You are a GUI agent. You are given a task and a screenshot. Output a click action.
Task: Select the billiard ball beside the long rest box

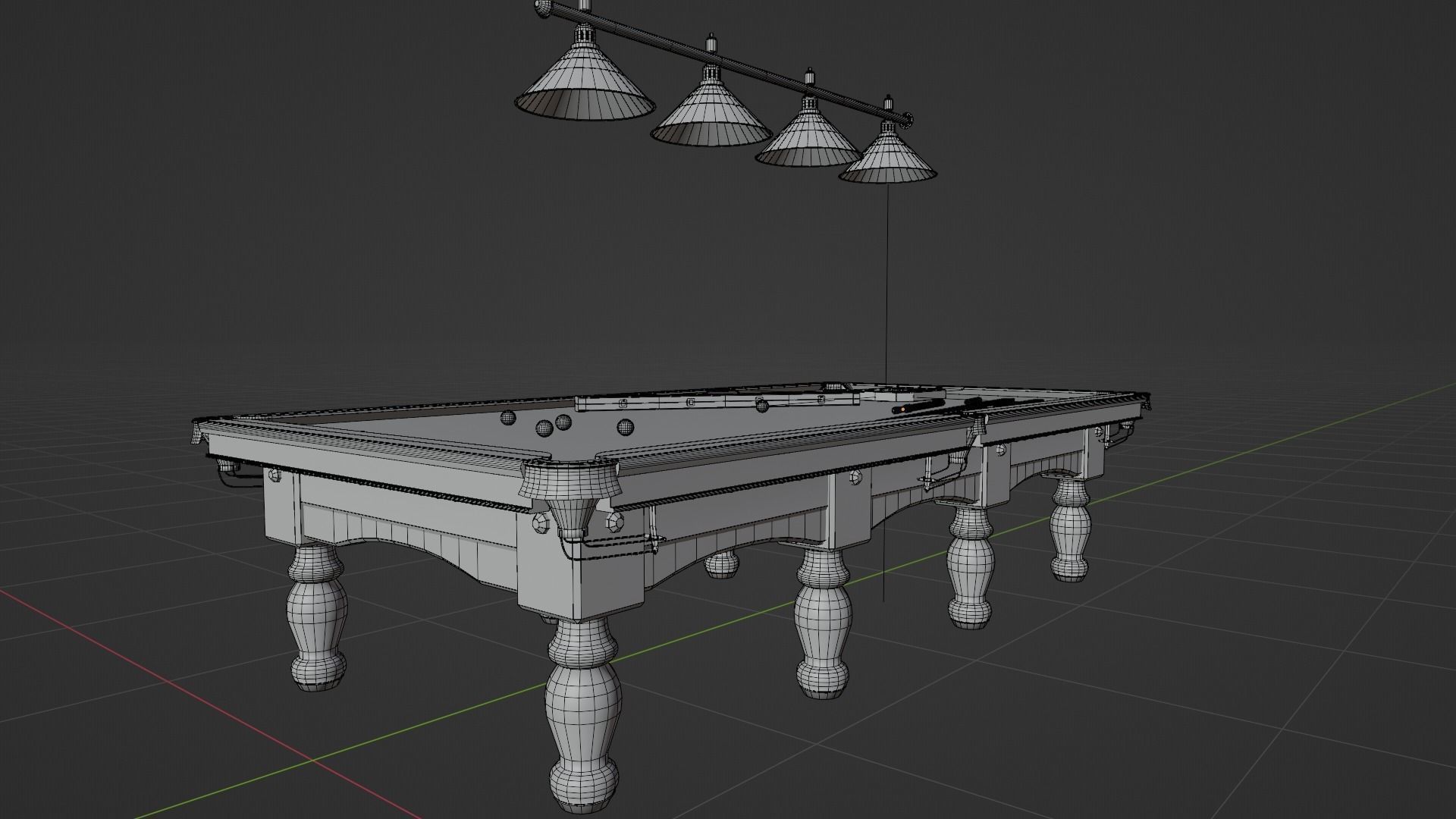762,406
